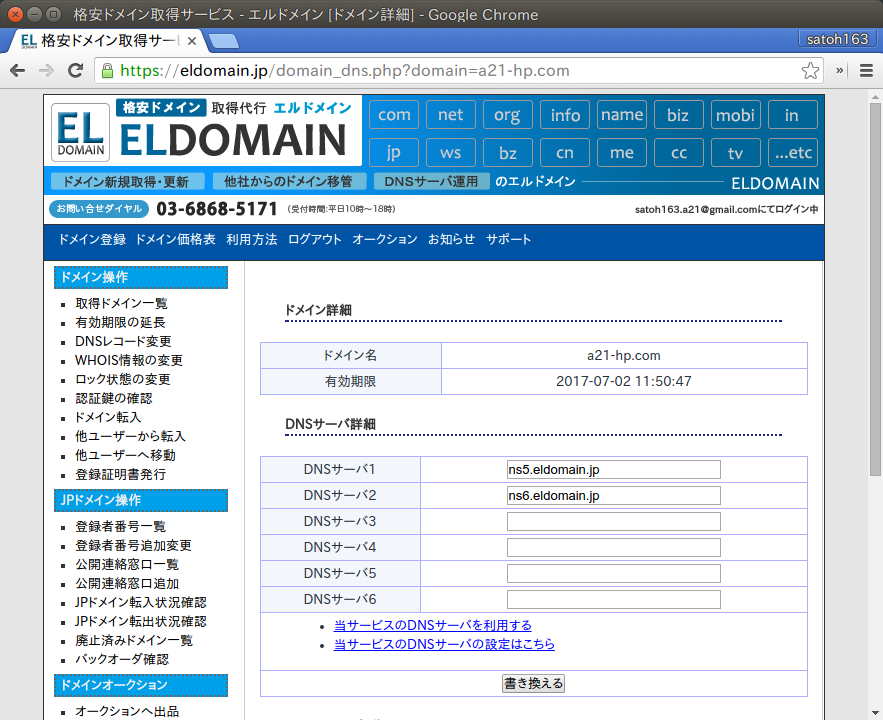The image size is (883, 720).
Task: Focus the empty DNSサーバ5 input field
Action: [x=614, y=574]
